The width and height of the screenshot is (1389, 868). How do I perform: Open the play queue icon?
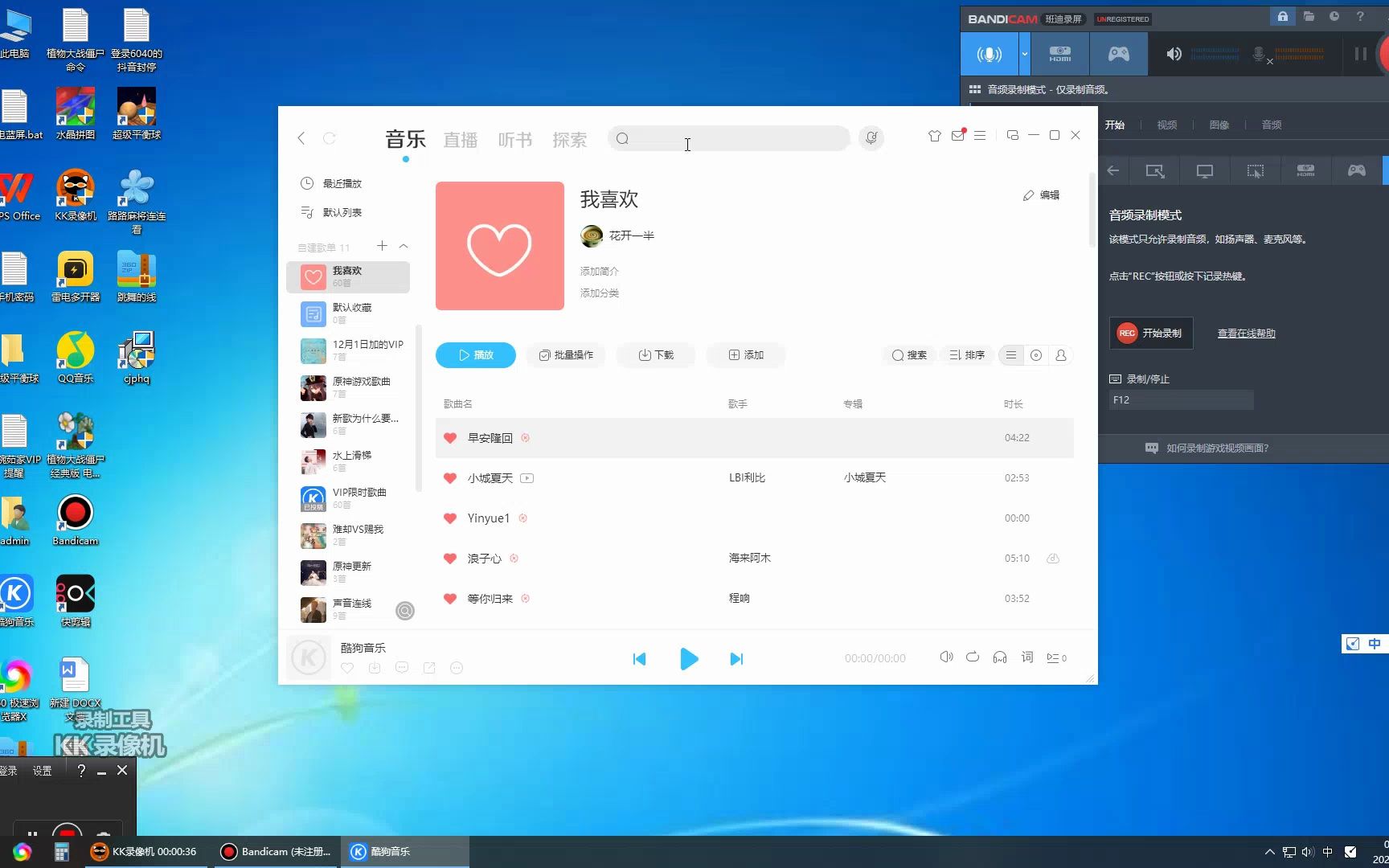(x=1056, y=657)
